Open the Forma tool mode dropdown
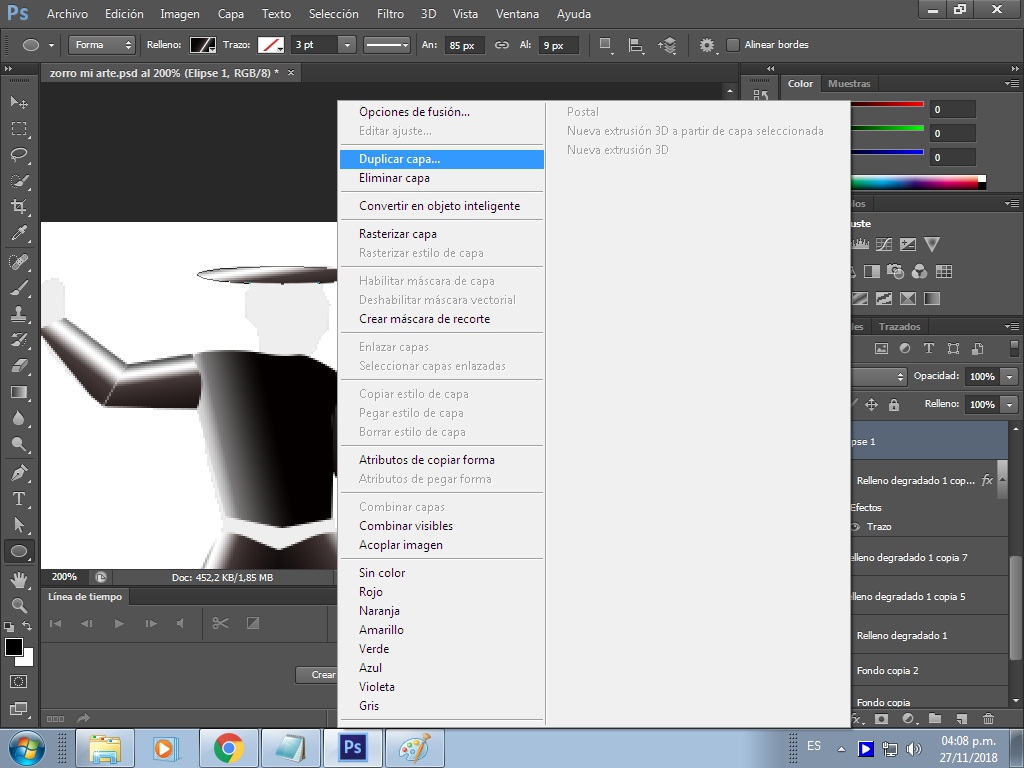 [x=102, y=44]
